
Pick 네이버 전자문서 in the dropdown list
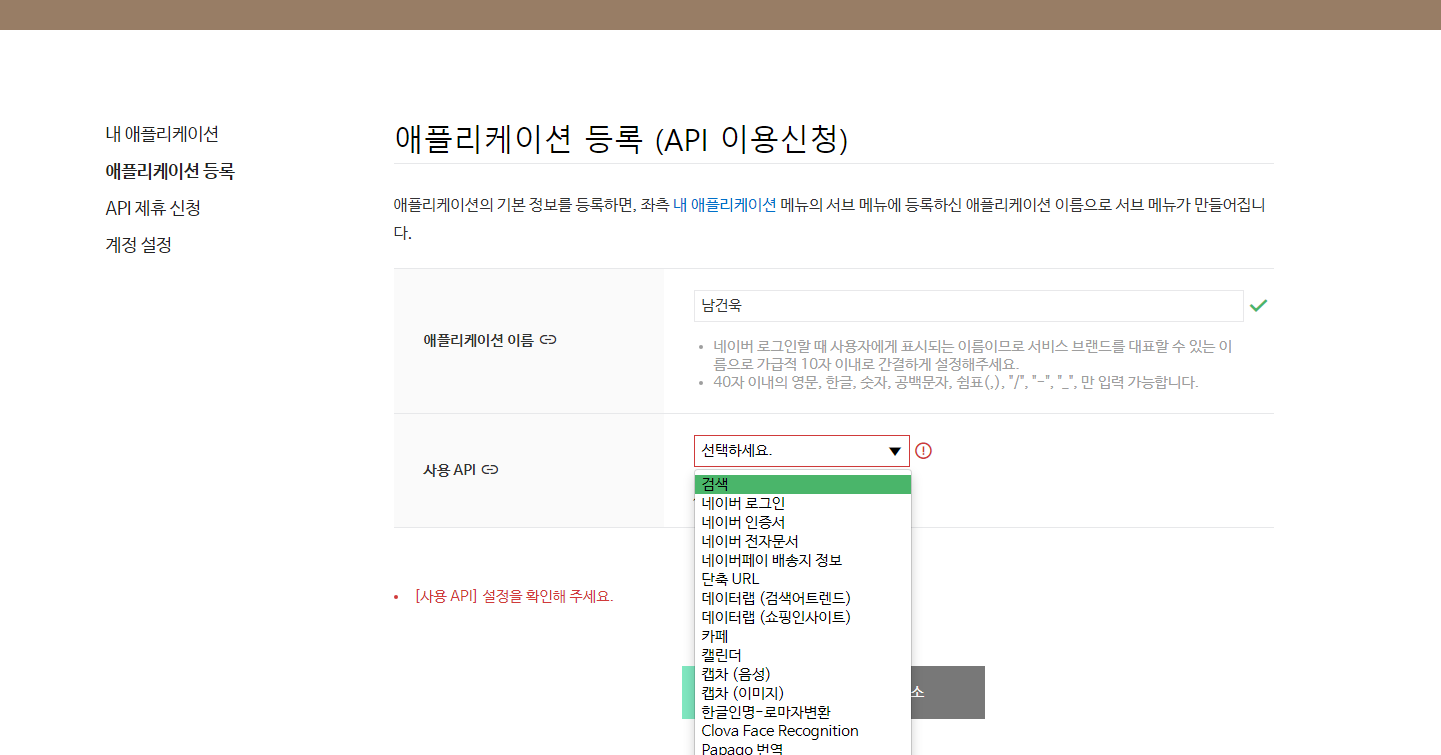tap(803, 541)
